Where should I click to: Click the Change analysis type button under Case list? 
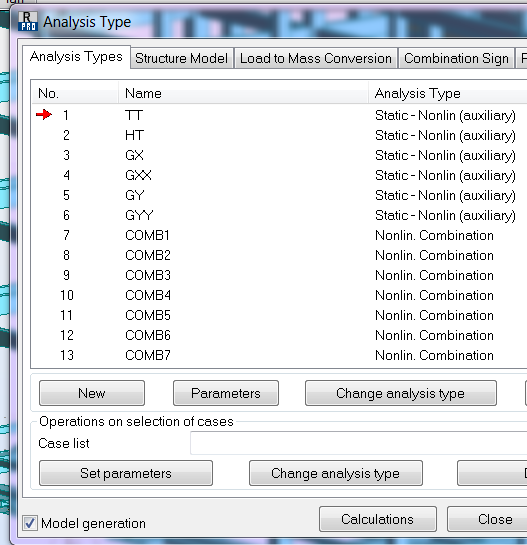[335, 473]
